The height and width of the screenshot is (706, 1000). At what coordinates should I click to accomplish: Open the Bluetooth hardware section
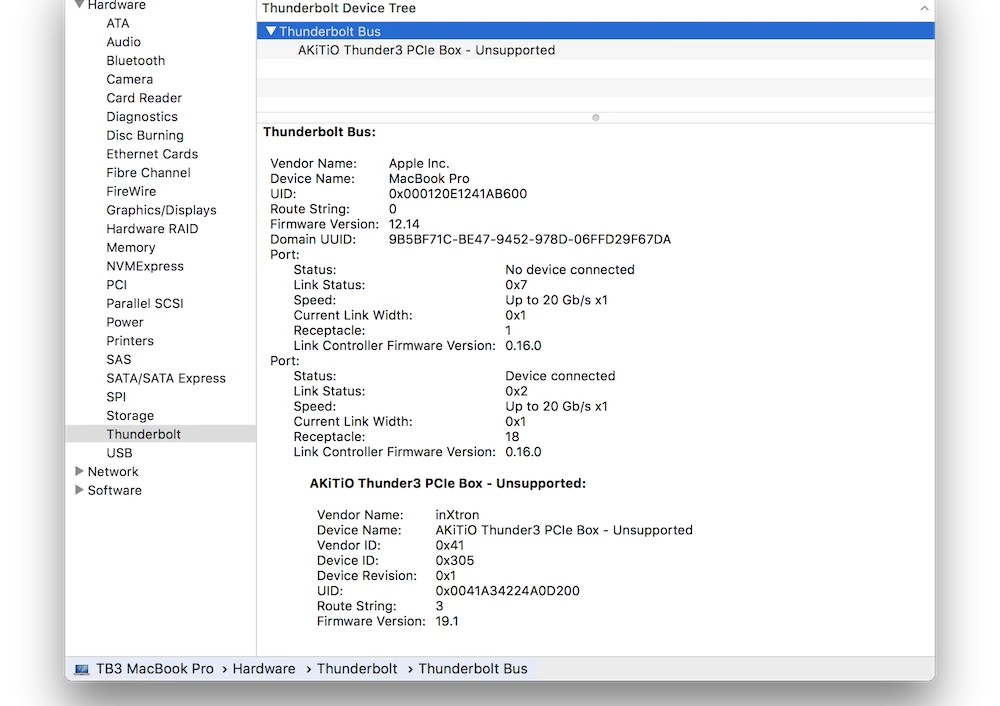coord(136,61)
